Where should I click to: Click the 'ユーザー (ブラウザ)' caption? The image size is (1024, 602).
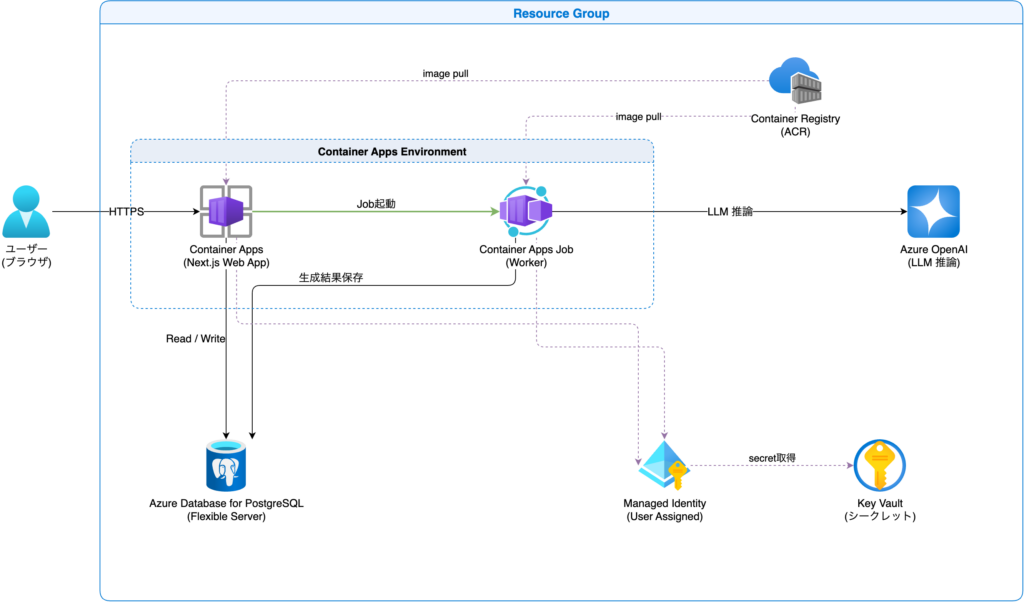pos(25,256)
